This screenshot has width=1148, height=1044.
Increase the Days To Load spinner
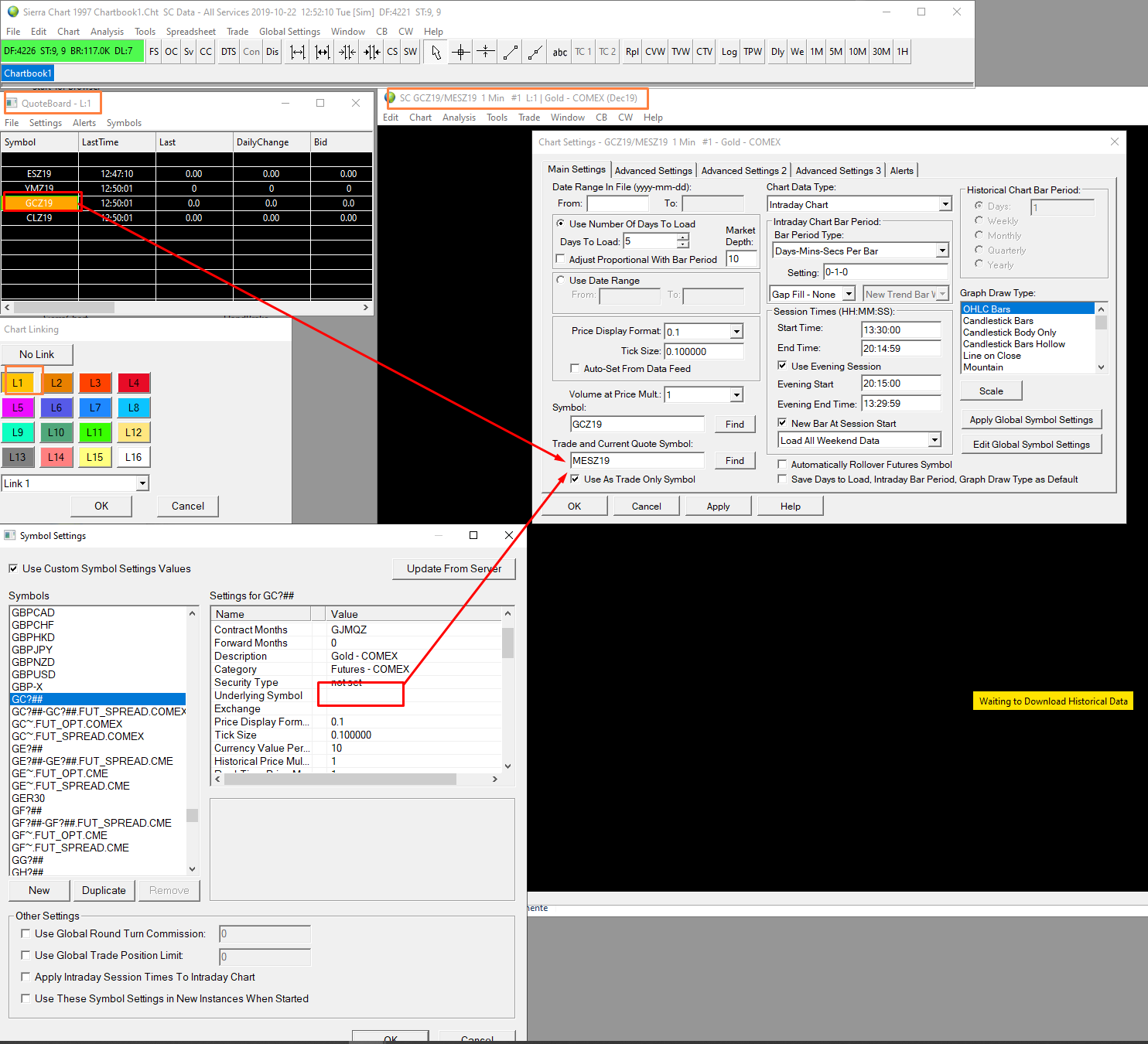pyautogui.click(x=682, y=237)
